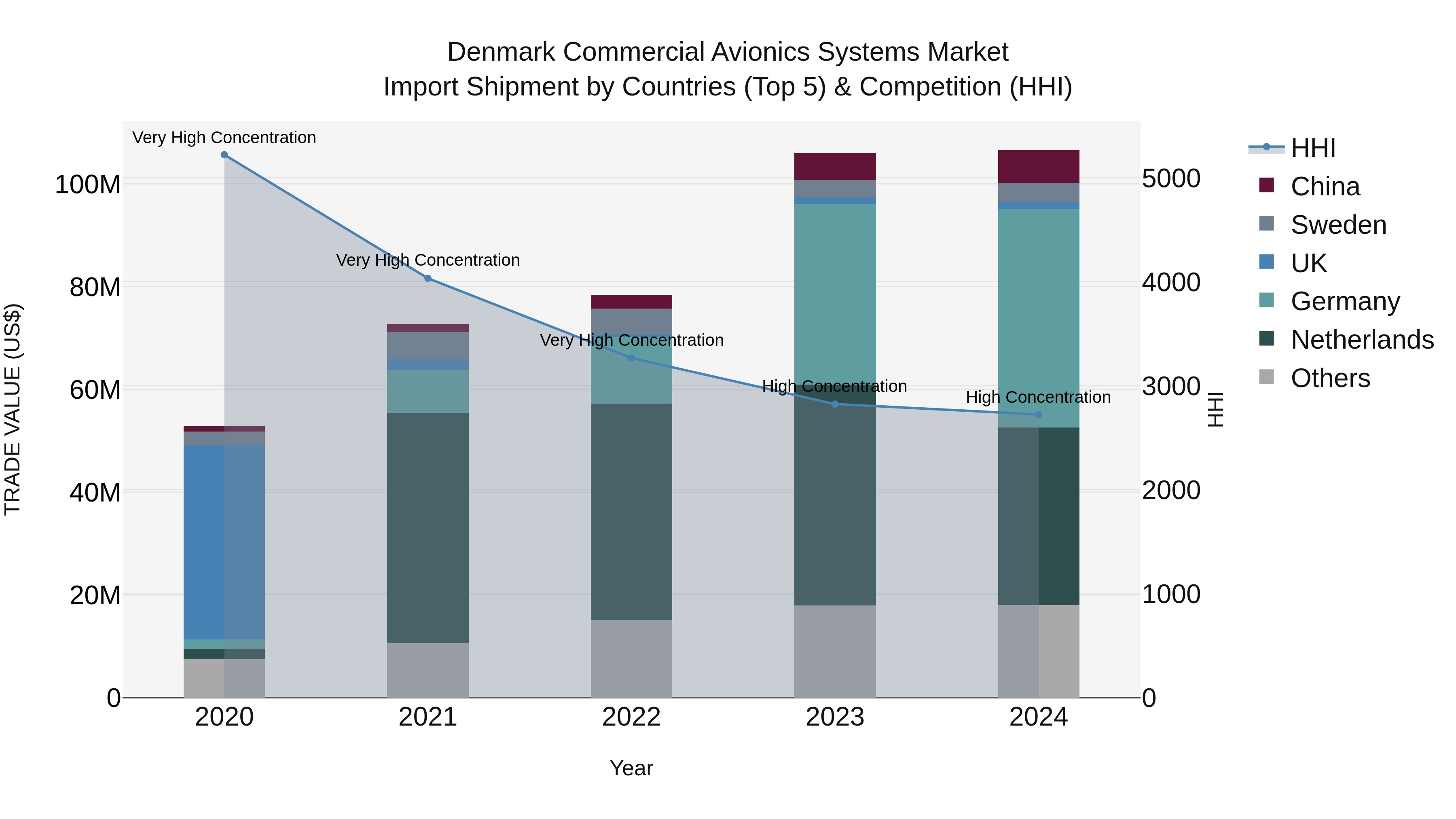Click the chart title Denmark Commercial Avionics Systems Market
This screenshot has height=819, width=1456.
pyautogui.click(x=728, y=52)
